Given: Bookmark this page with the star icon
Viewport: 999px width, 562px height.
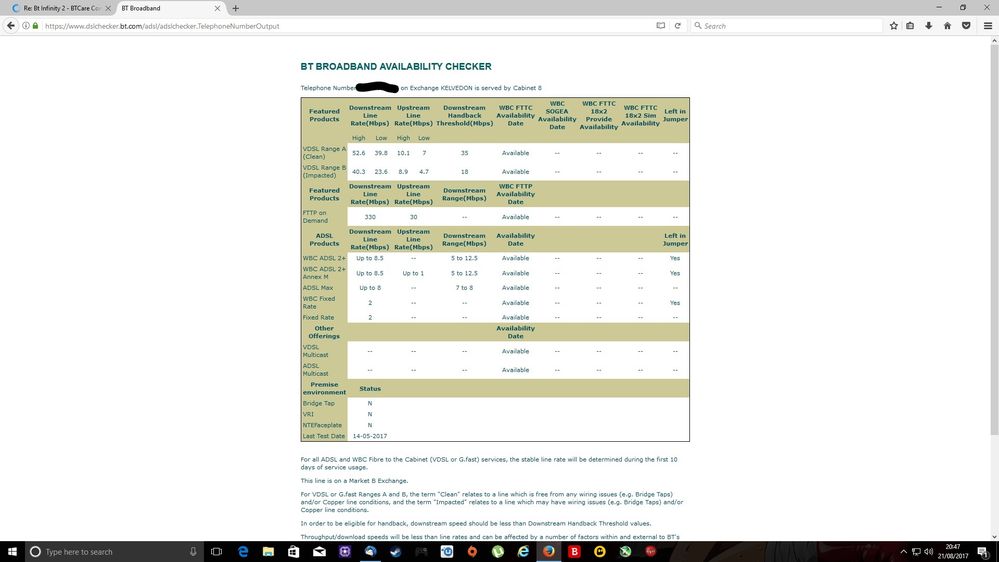Looking at the screenshot, I should coord(894,26).
